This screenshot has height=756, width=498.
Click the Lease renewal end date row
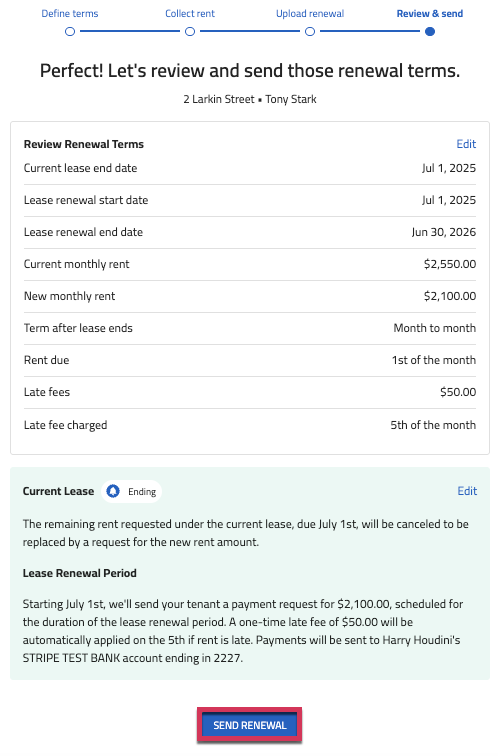(250, 232)
